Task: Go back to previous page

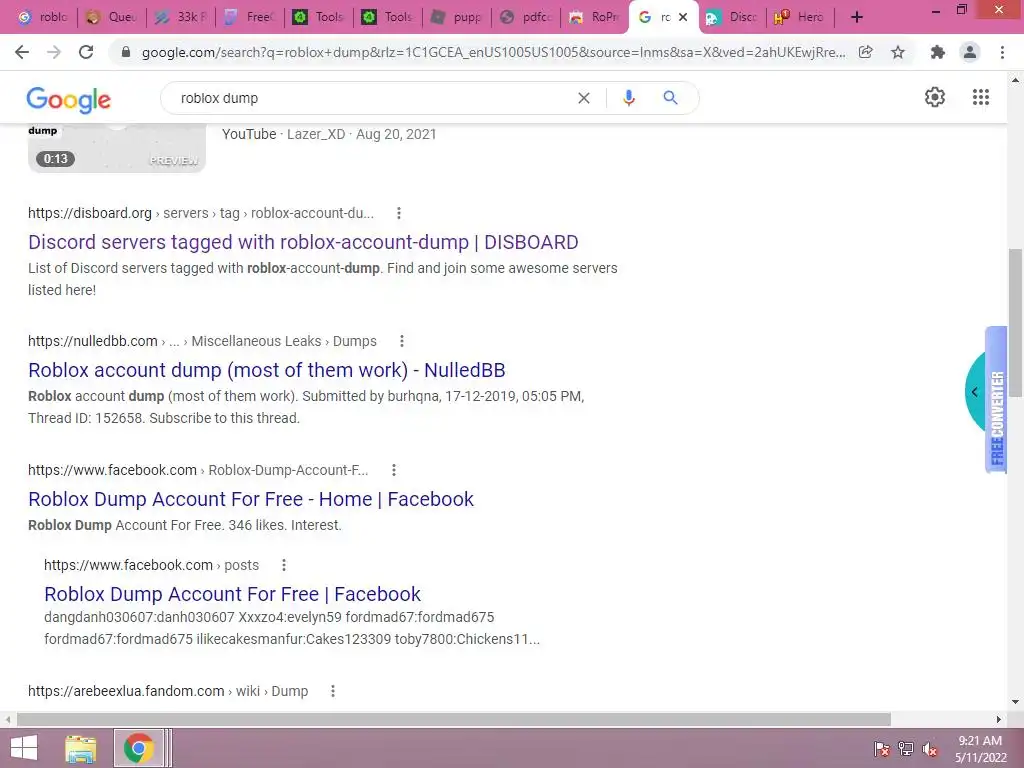Action: pyautogui.click(x=22, y=52)
